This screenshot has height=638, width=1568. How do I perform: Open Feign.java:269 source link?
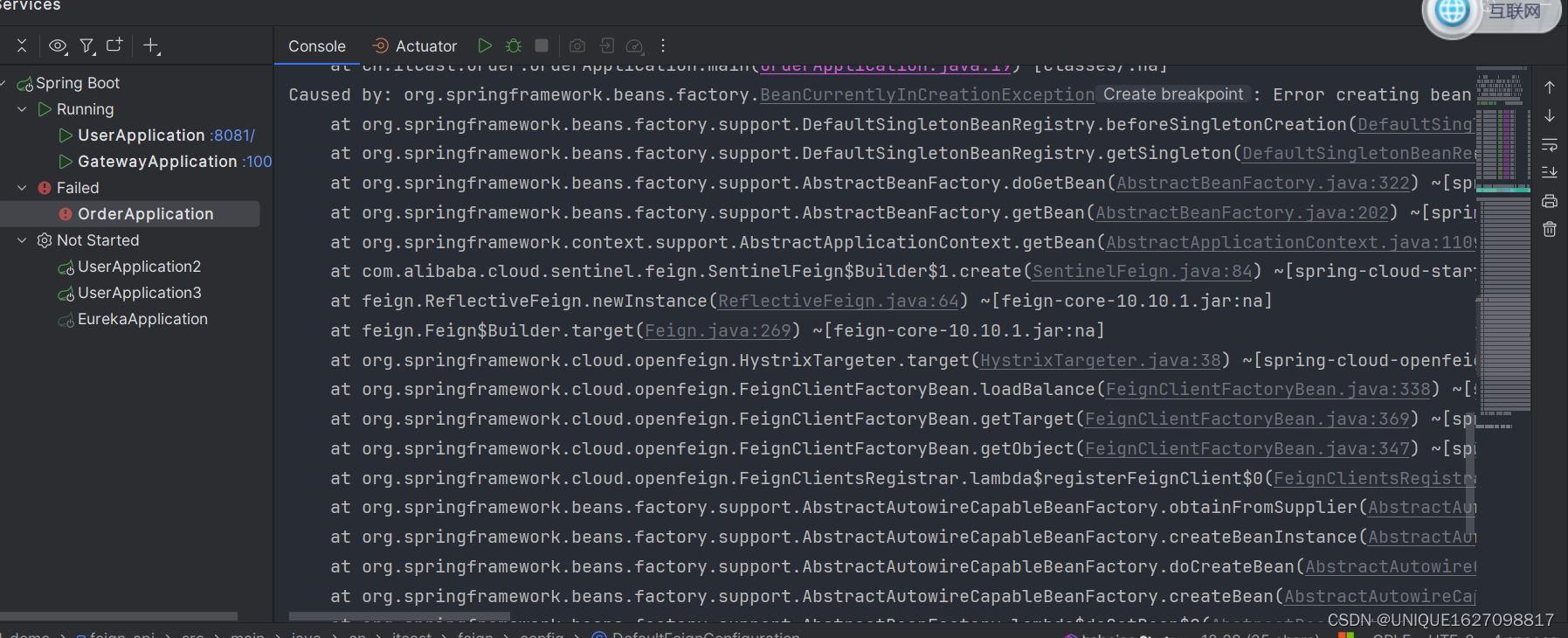[x=718, y=331]
